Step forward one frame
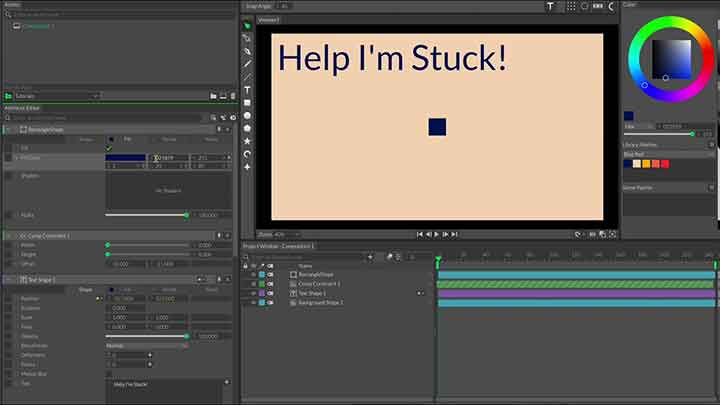This screenshot has height=405, width=720. pyautogui.click(x=445, y=235)
